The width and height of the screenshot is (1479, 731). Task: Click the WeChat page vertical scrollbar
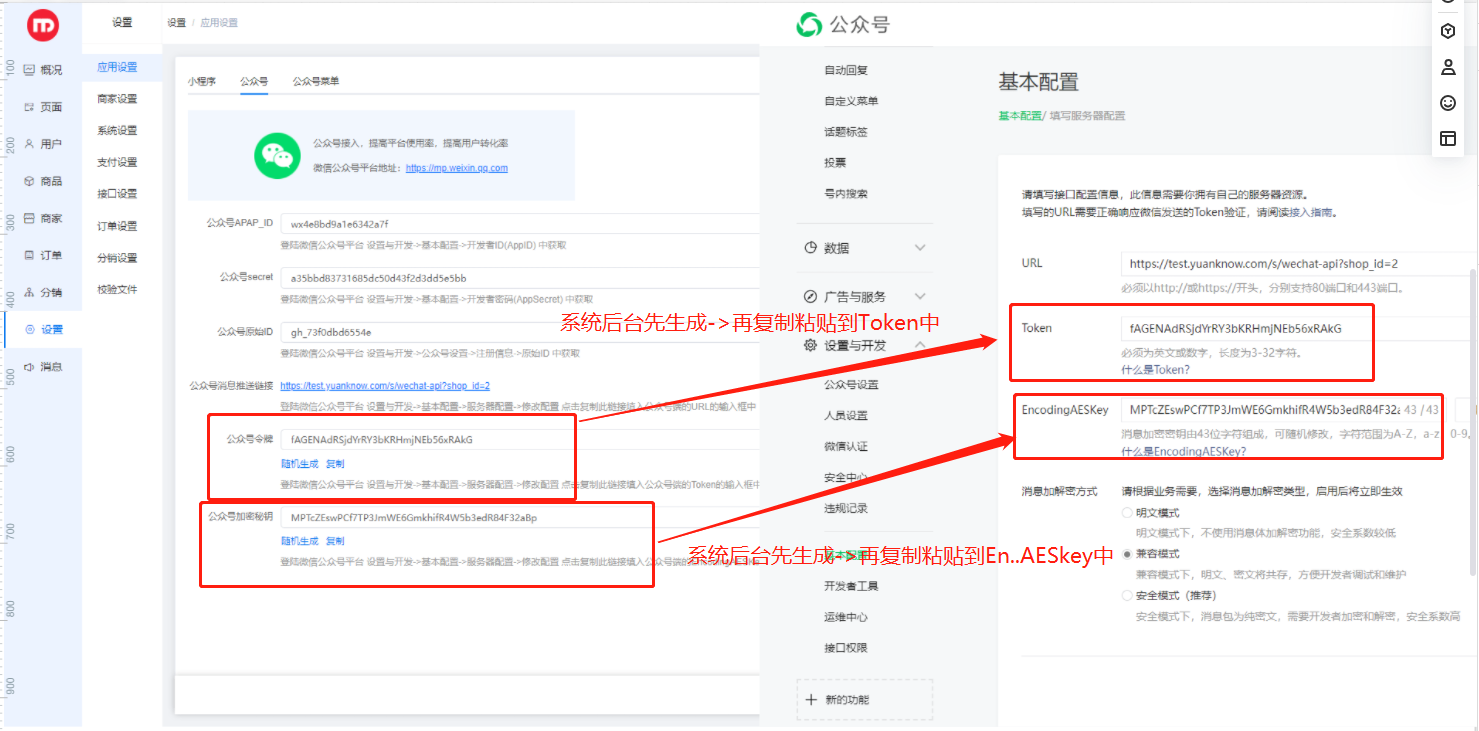tap(1473, 420)
